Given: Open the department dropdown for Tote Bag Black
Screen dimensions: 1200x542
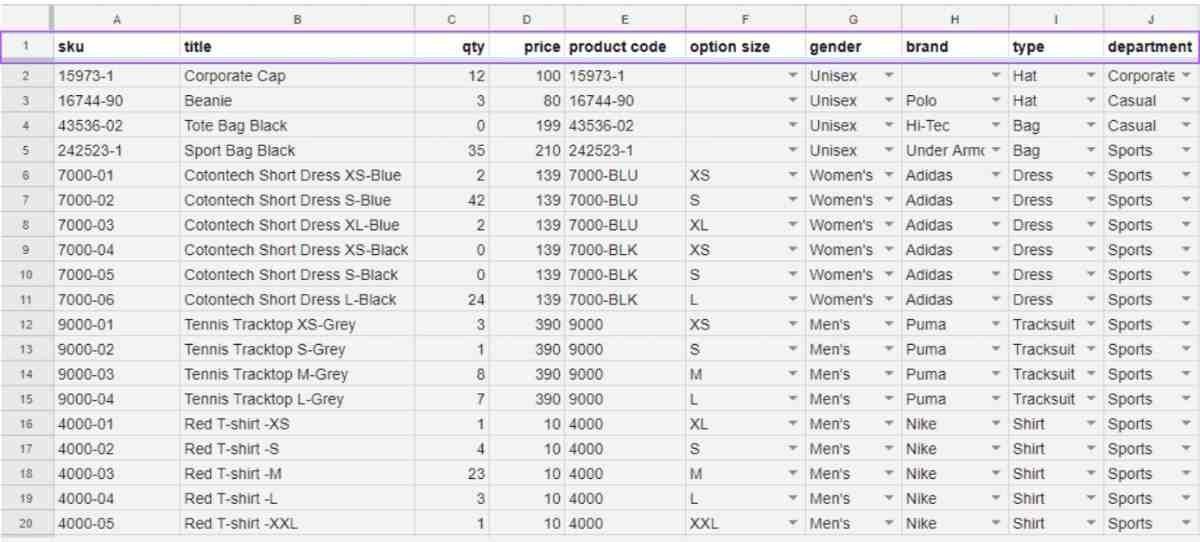Looking at the screenshot, I should 1186,126.
